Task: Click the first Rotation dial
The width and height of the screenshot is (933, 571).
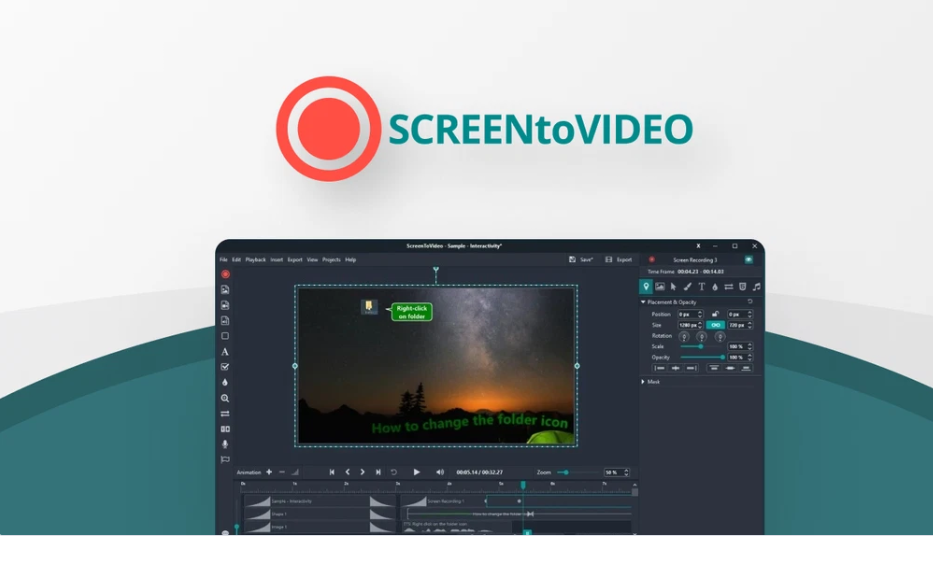Action: [x=684, y=337]
